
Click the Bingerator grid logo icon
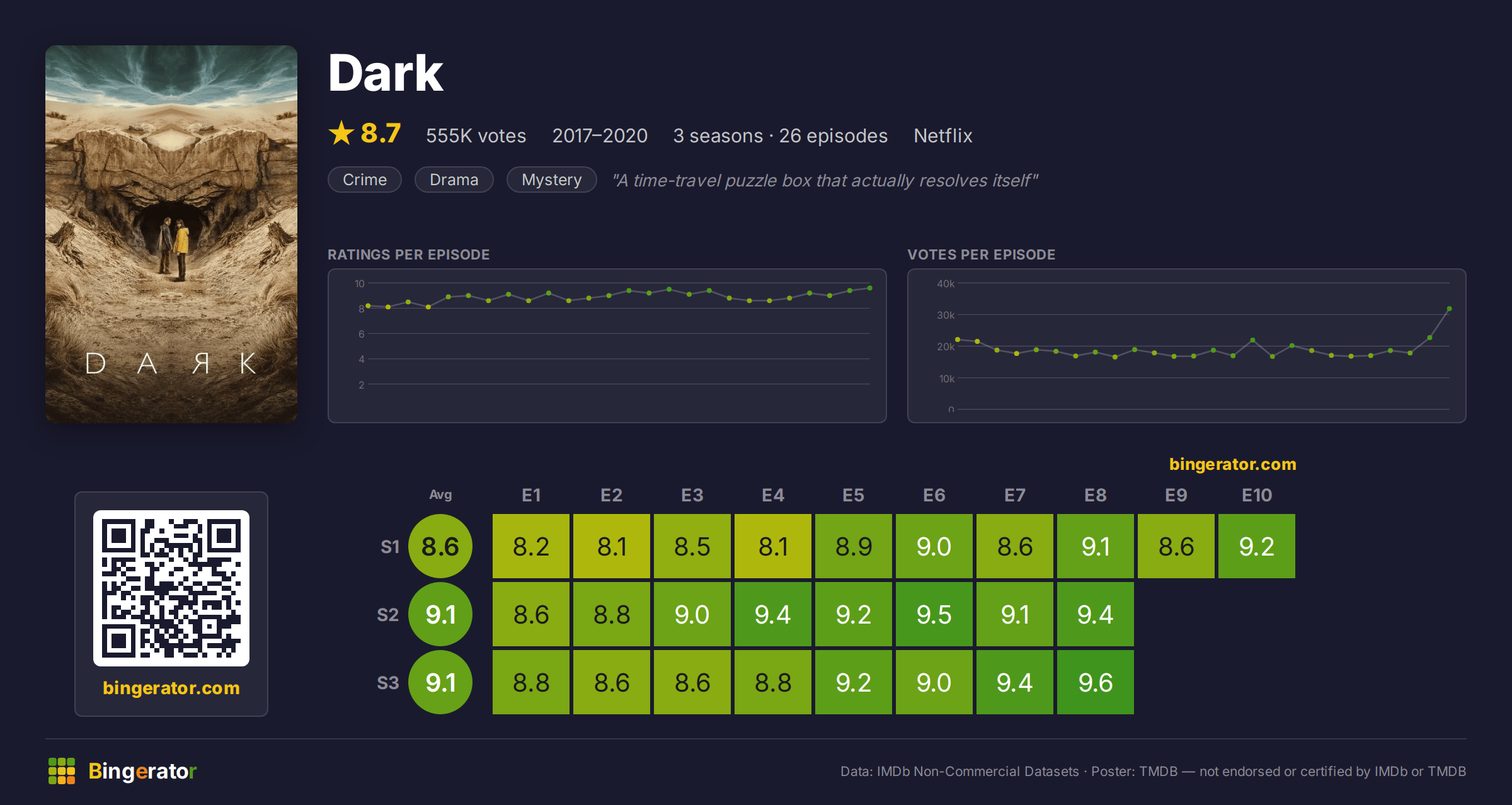pyautogui.click(x=62, y=771)
